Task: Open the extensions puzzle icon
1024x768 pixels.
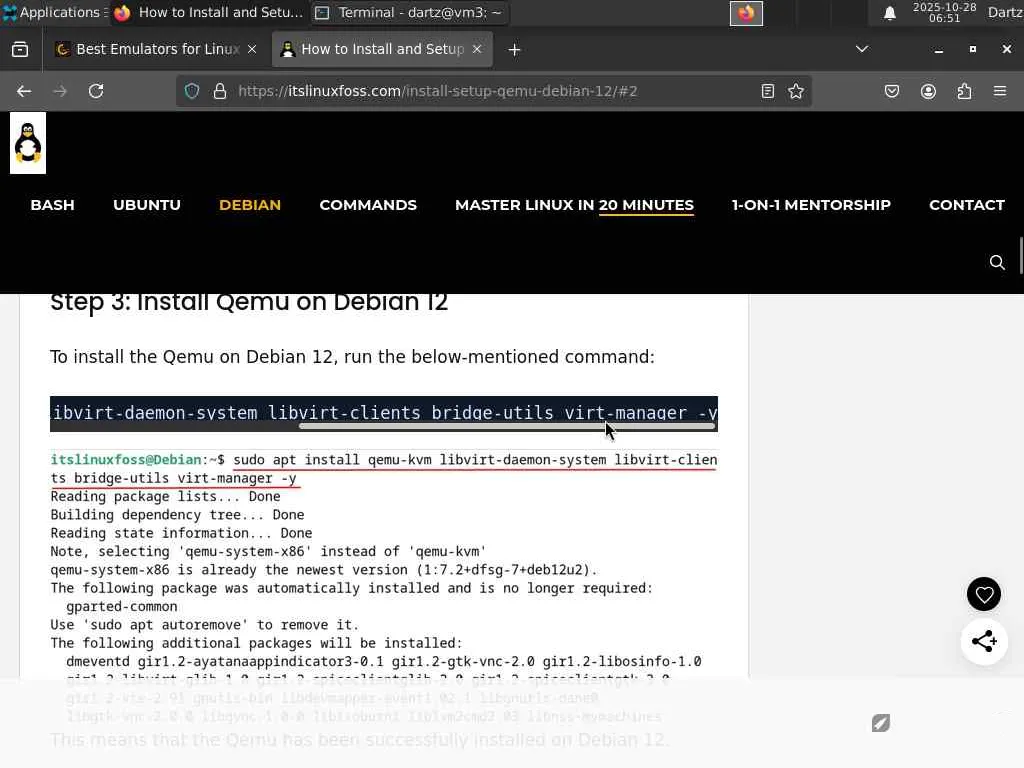Action: (x=964, y=91)
